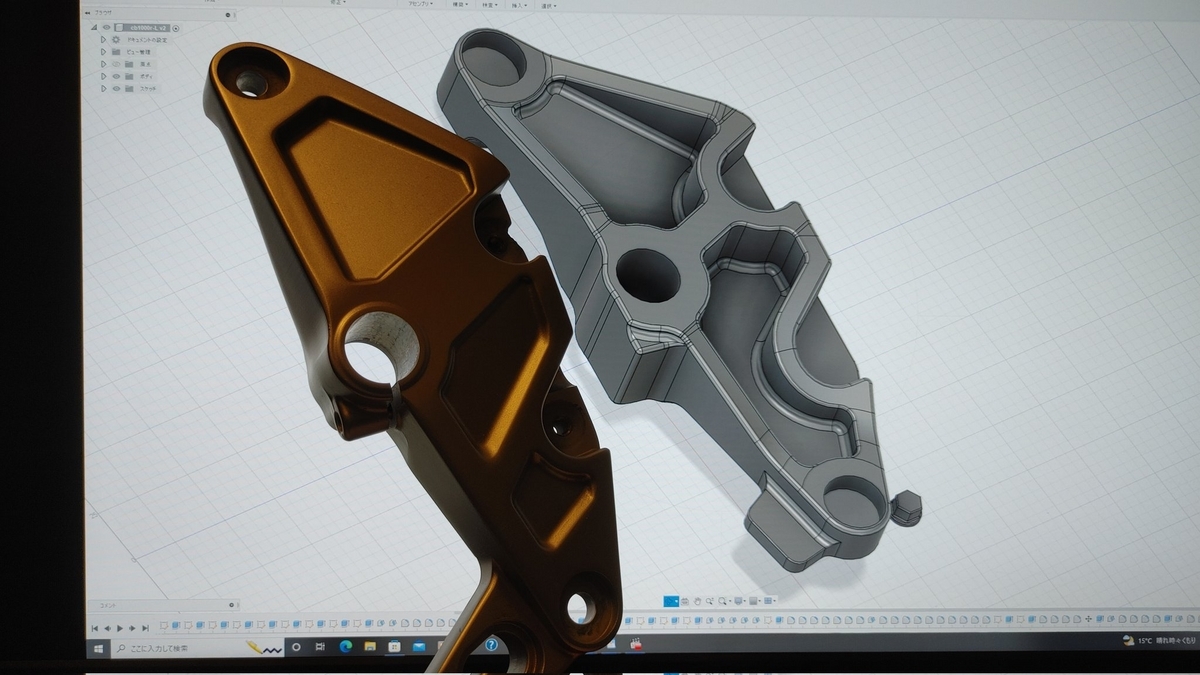Open the 挿入 toolbar menu

(519, 5)
